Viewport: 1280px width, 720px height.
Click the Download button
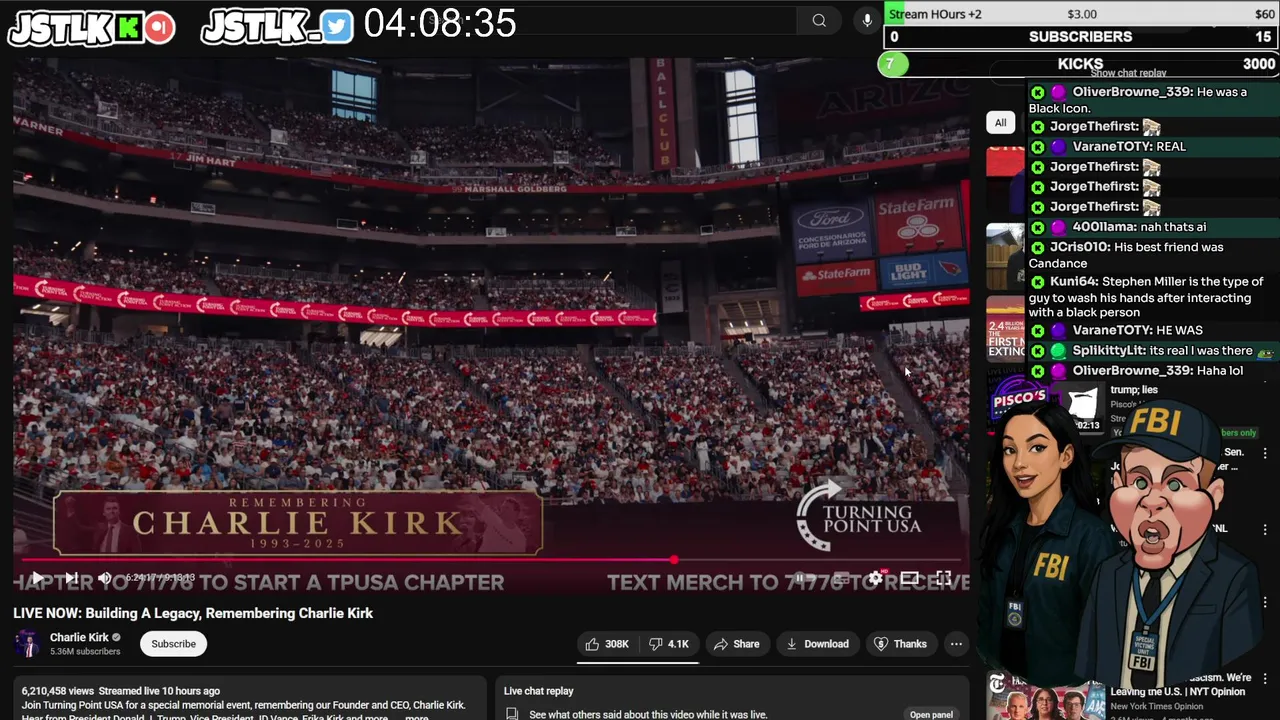(817, 644)
